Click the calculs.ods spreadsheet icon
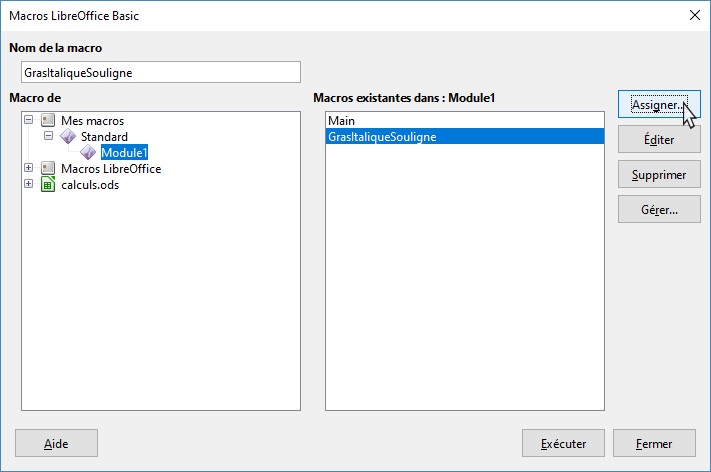 click(47, 185)
